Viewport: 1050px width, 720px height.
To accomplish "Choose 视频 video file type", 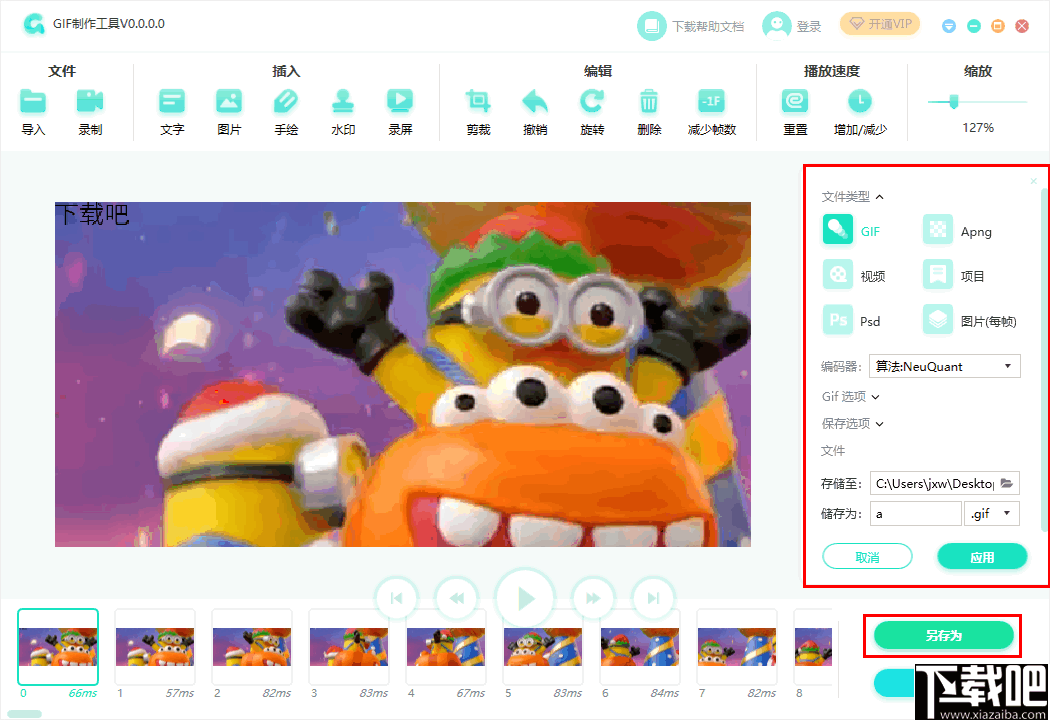I will [838, 275].
